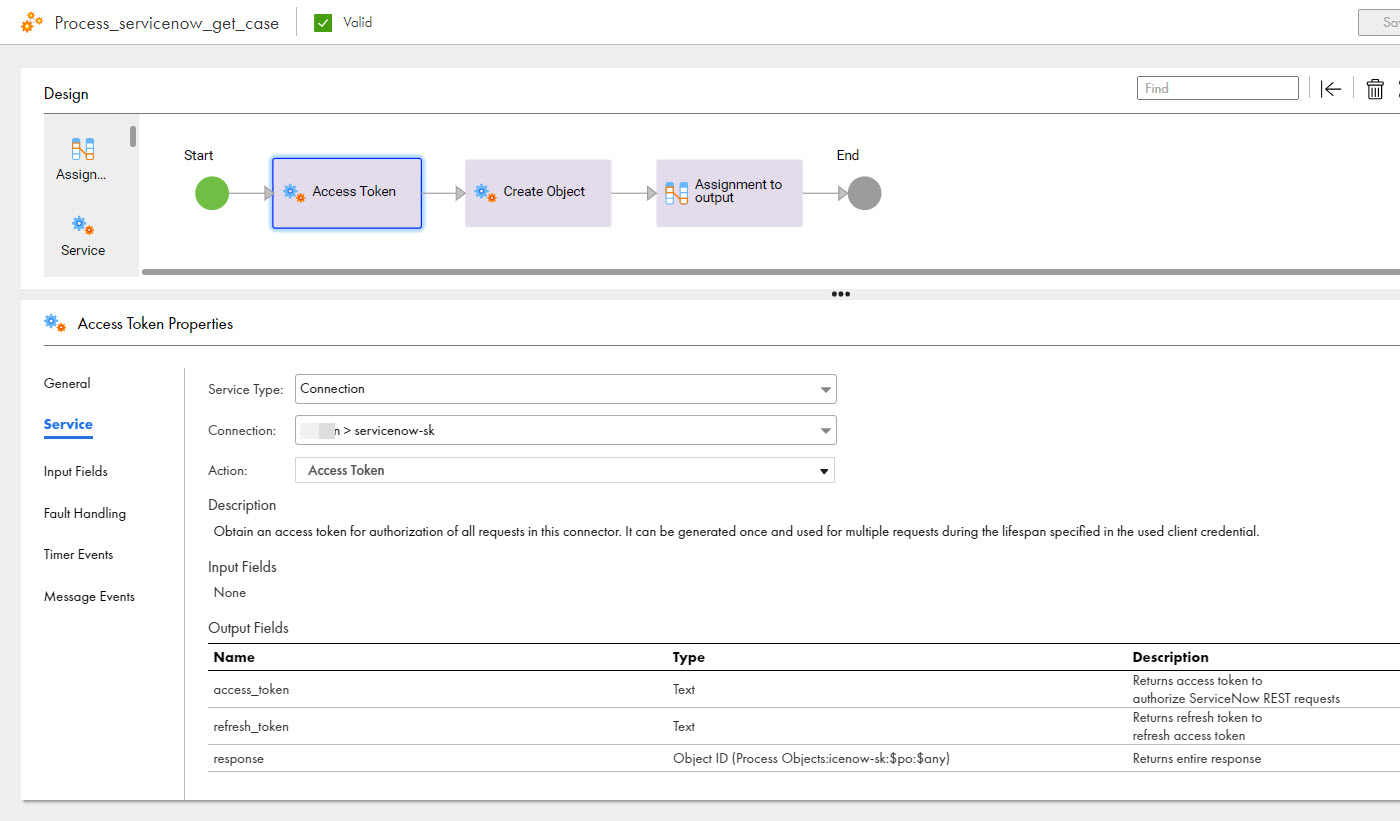Open the Fault Handling tab

point(85,513)
